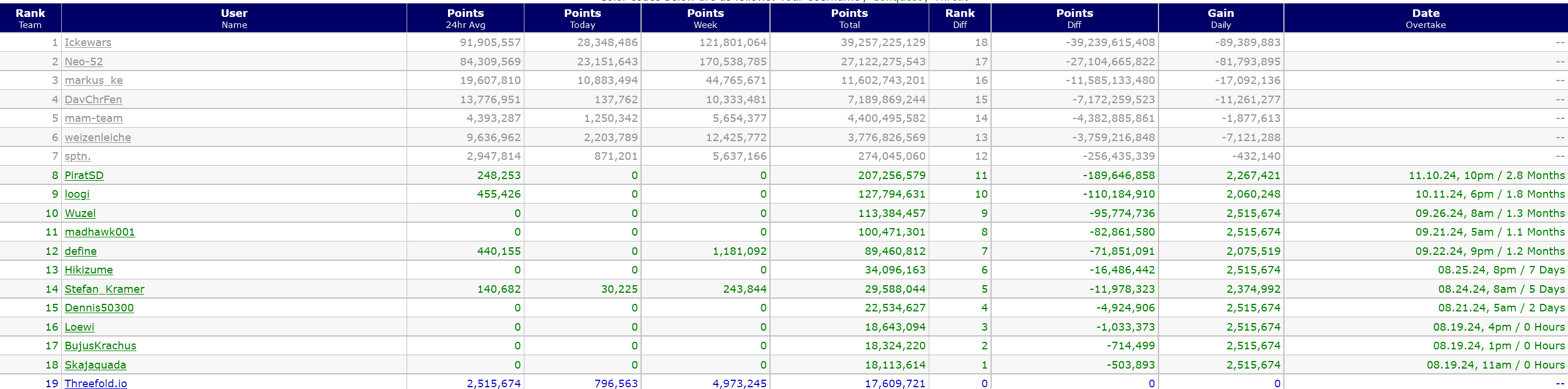Open the Dennis50300 user link
Image resolution: width=1568 pixels, height=389 pixels.
coord(99,308)
